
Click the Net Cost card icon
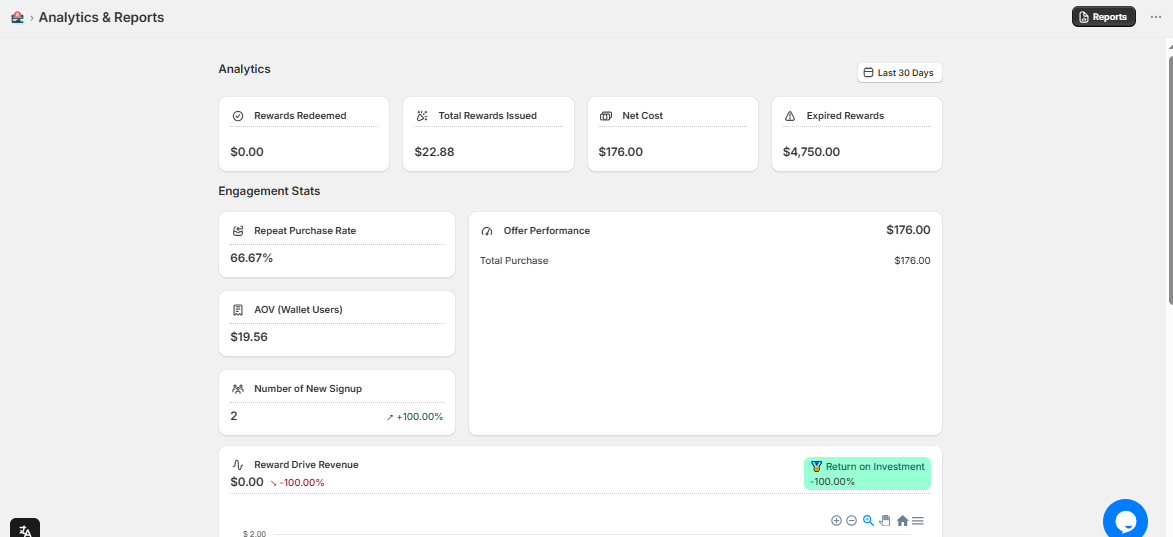[606, 116]
